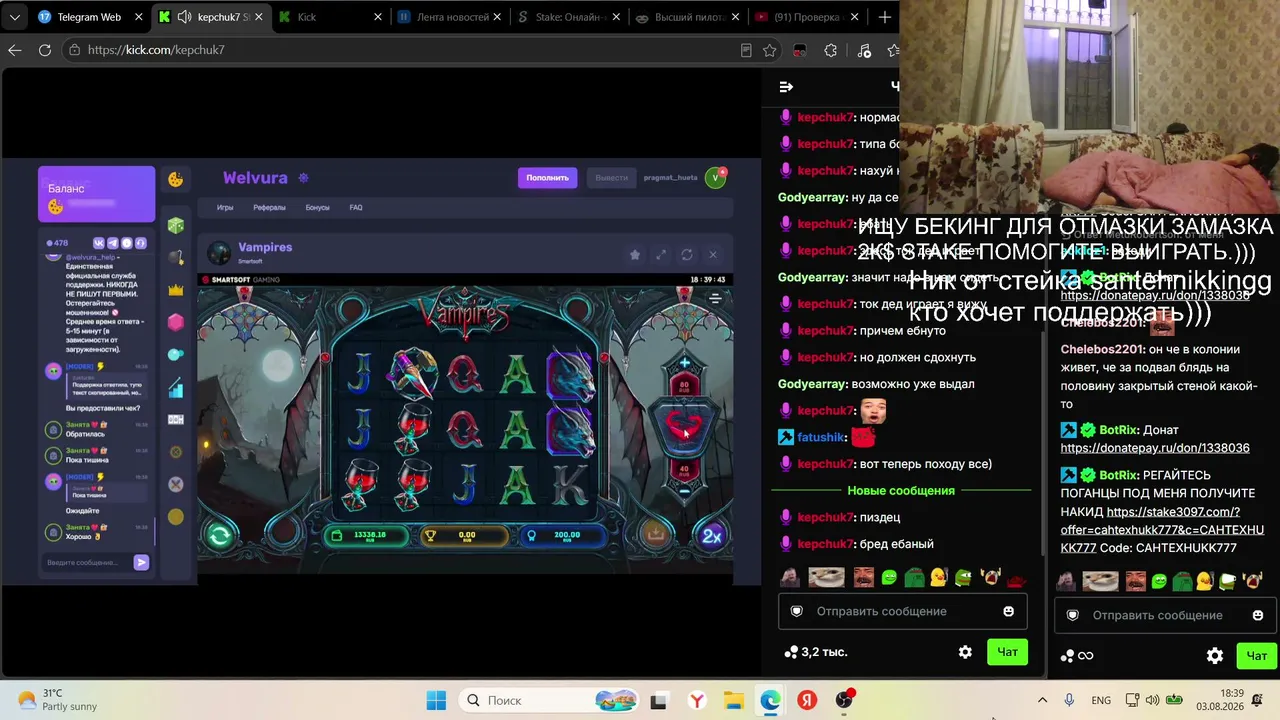This screenshot has height=720, width=1280.
Task: Open the Telegram Web browser tab
Action: (x=88, y=17)
